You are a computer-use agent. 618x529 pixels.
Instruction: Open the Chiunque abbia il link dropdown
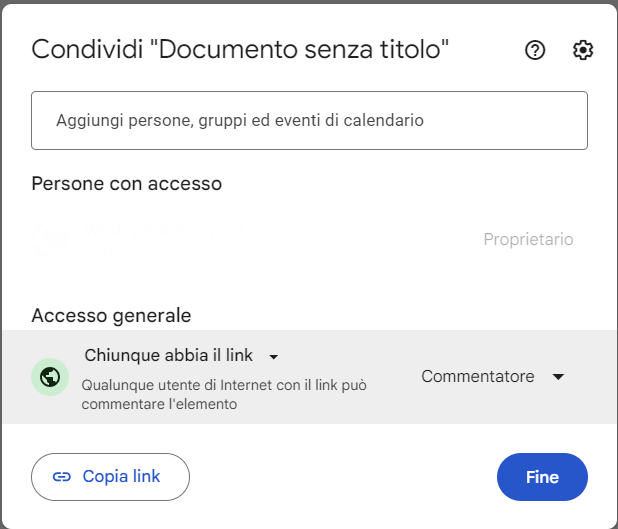click(x=181, y=356)
